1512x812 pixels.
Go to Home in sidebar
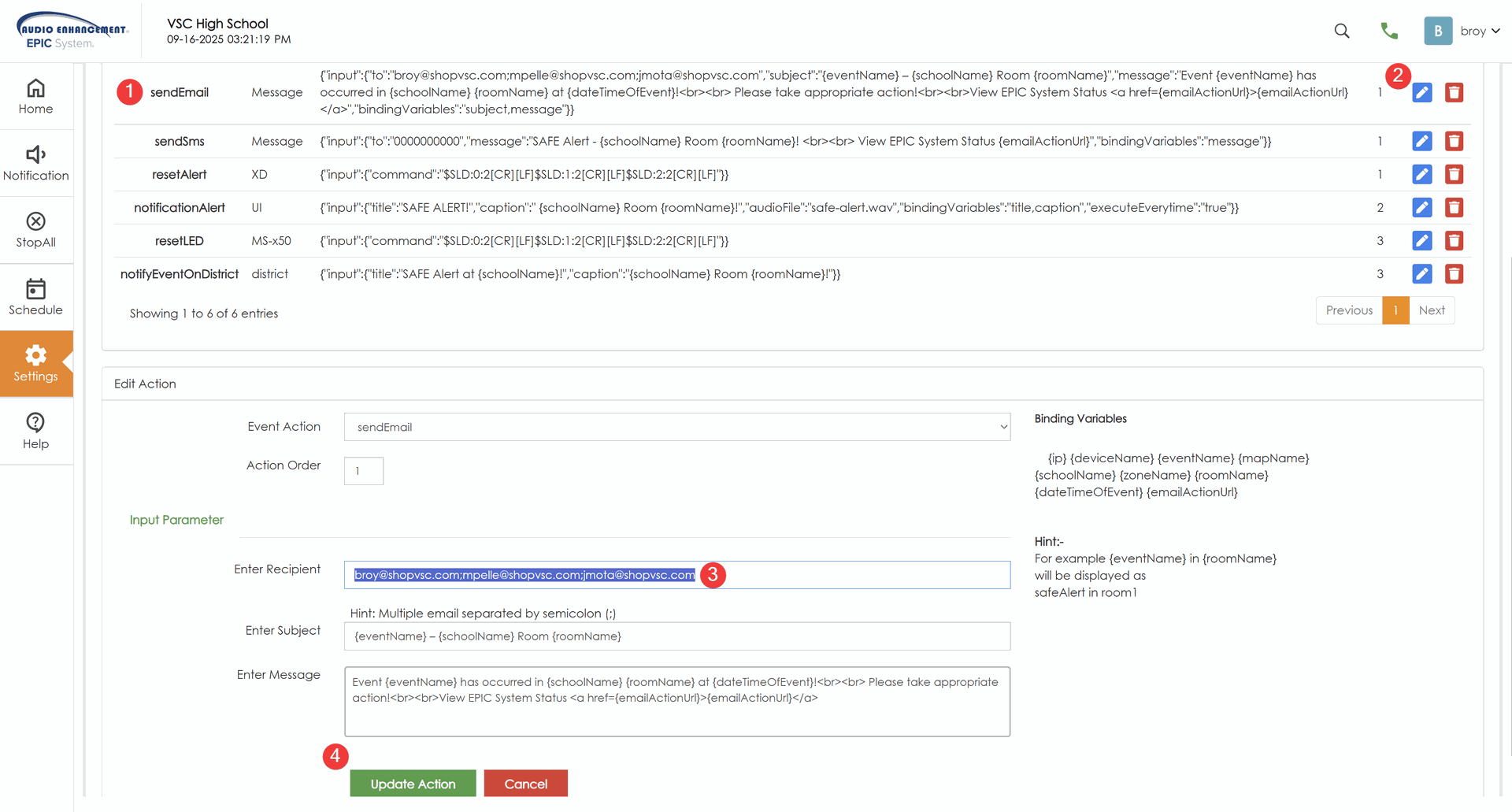(35, 97)
